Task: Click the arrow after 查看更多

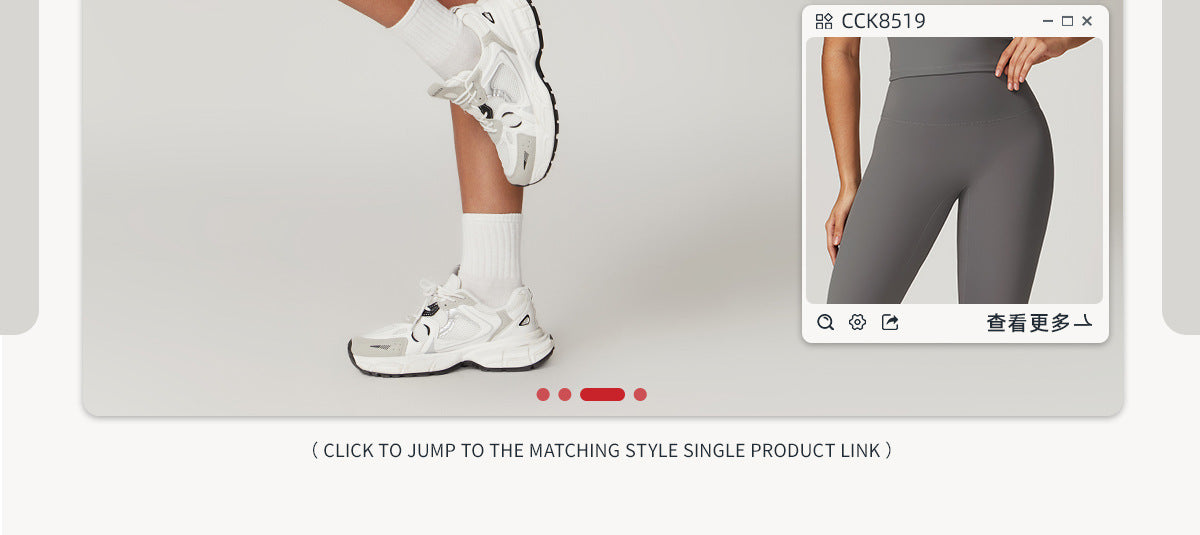Action: point(1083,323)
